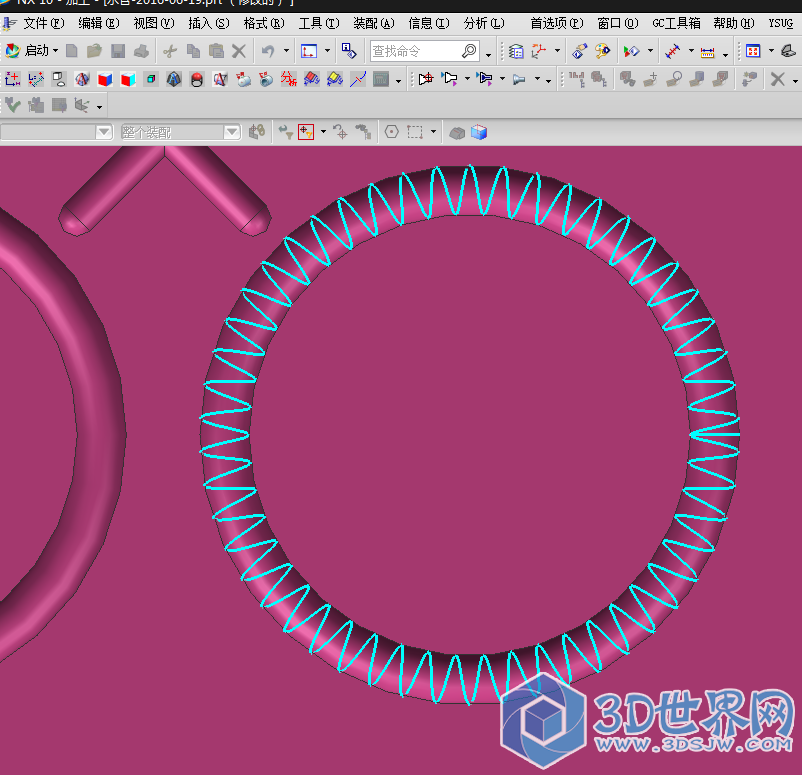Screen dimensions: 802x775
Task: Click the green check mark icon
Action: pyautogui.click(x=13, y=105)
